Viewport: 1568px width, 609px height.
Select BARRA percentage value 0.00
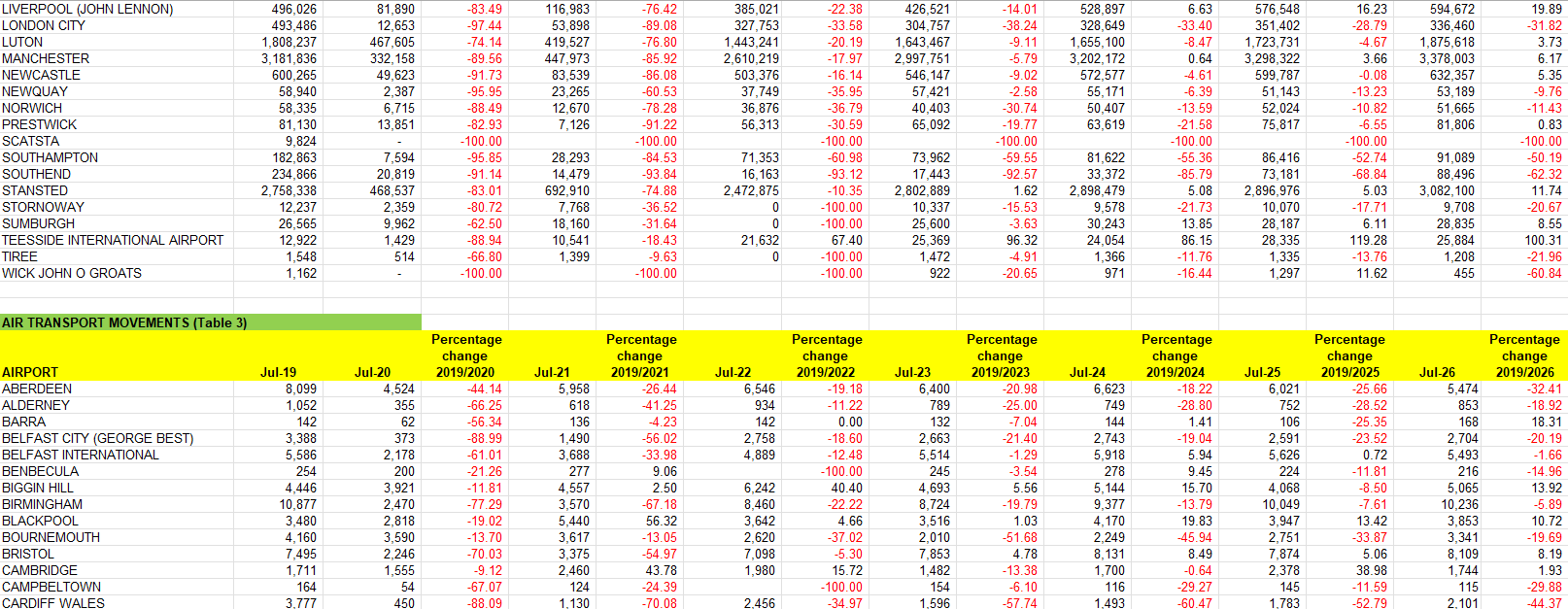coord(850,422)
